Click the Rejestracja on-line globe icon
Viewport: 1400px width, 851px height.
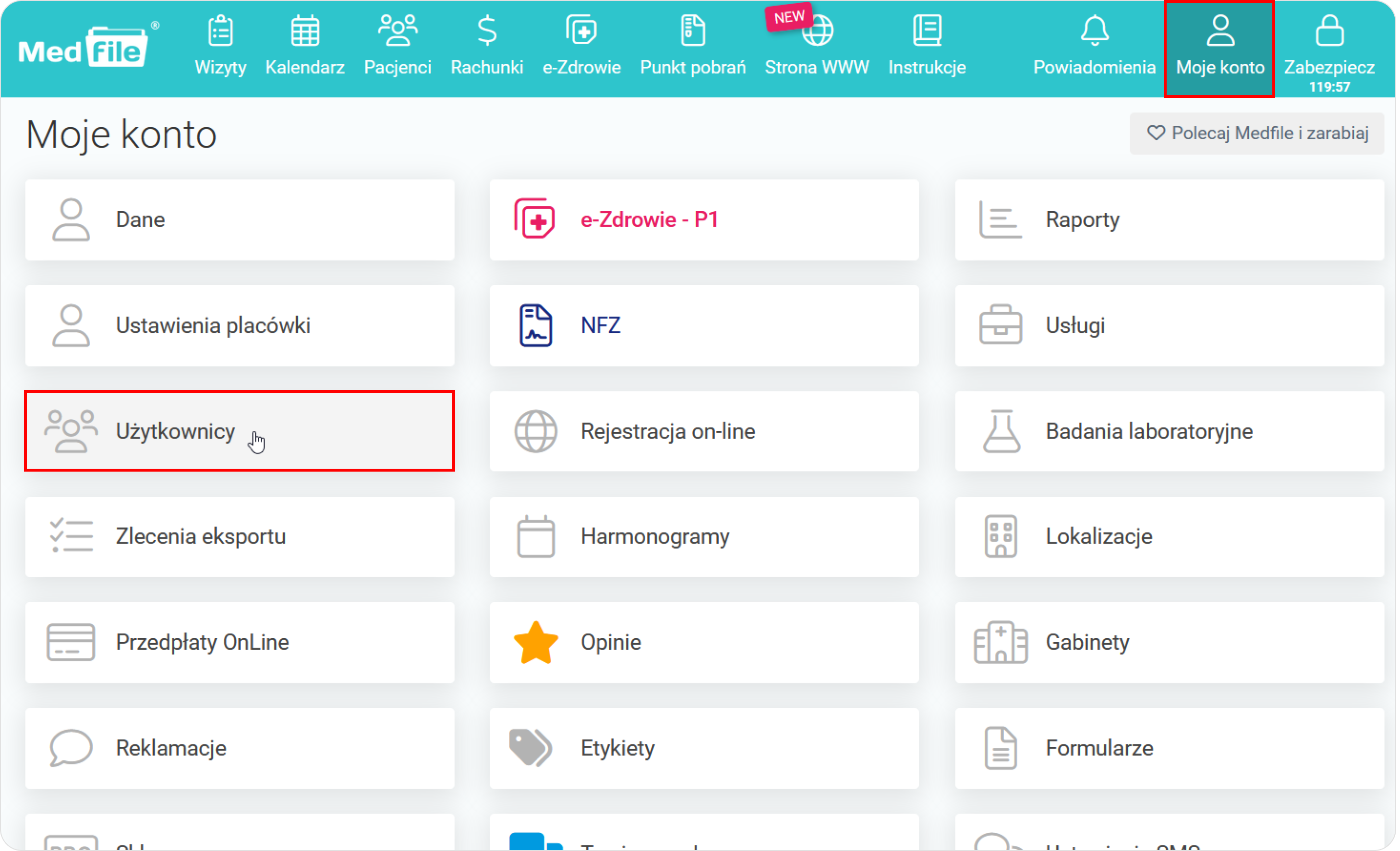(x=535, y=431)
